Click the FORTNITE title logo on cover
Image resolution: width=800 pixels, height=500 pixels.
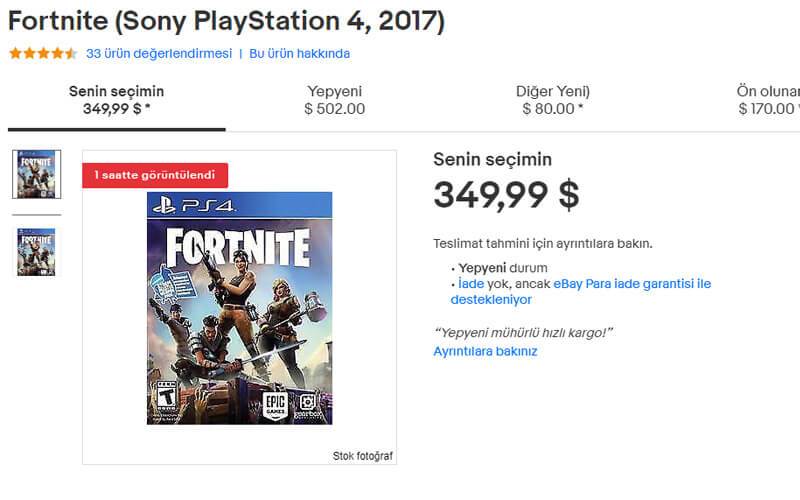click(237, 246)
